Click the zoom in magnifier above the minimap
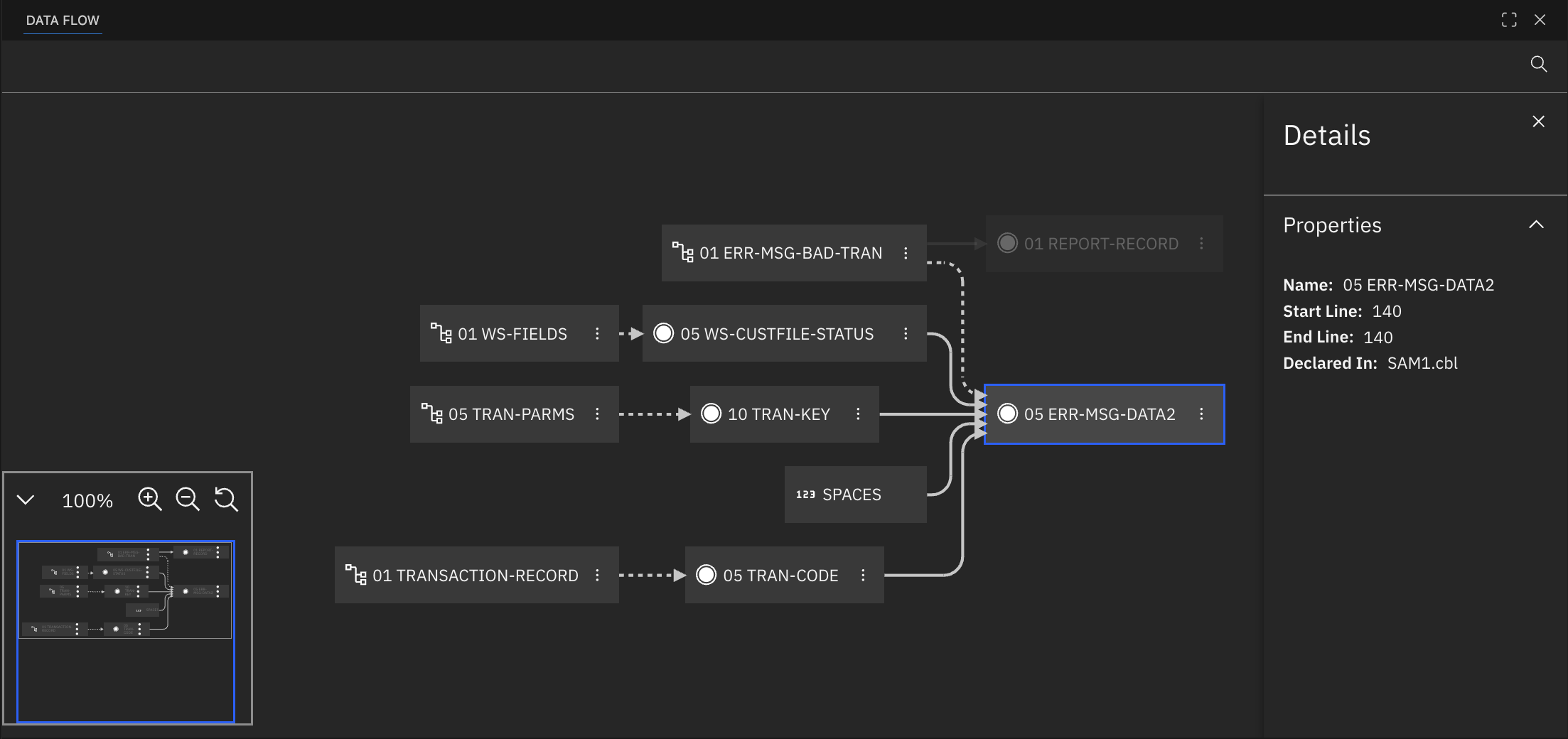 [x=150, y=500]
